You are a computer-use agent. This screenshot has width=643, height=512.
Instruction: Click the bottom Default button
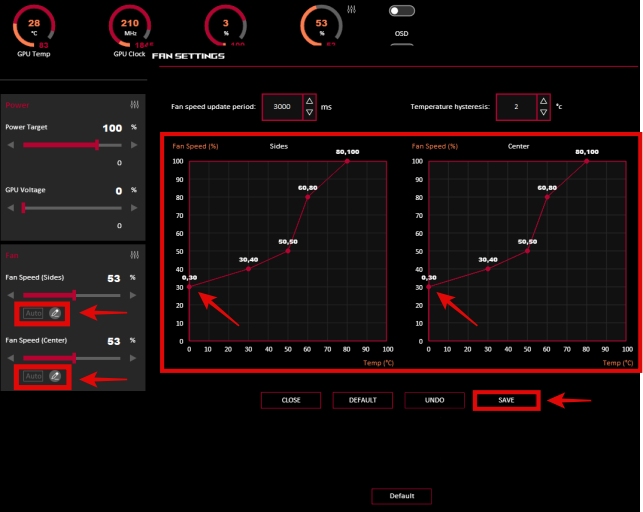click(x=402, y=496)
